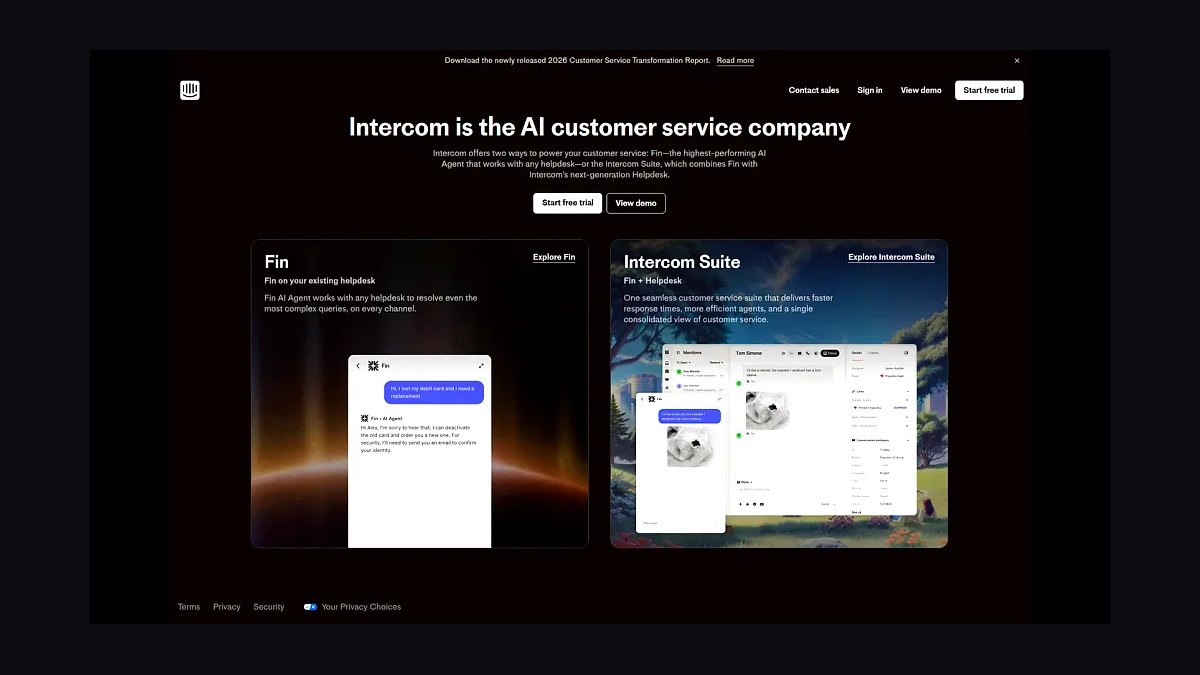Open the Privacy footer link
The width and height of the screenshot is (1200, 675).
(227, 607)
